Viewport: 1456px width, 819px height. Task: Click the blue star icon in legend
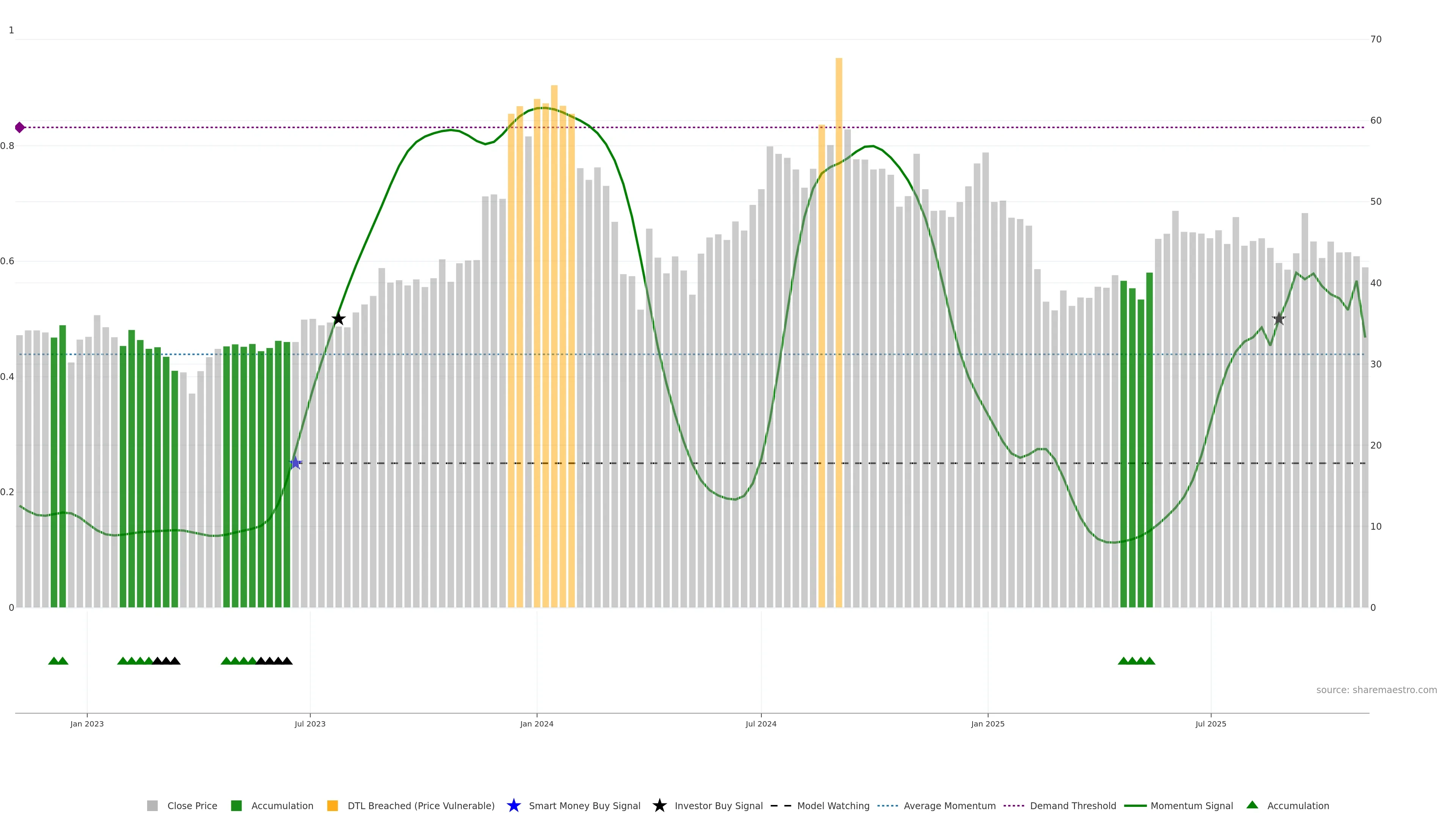(513, 805)
